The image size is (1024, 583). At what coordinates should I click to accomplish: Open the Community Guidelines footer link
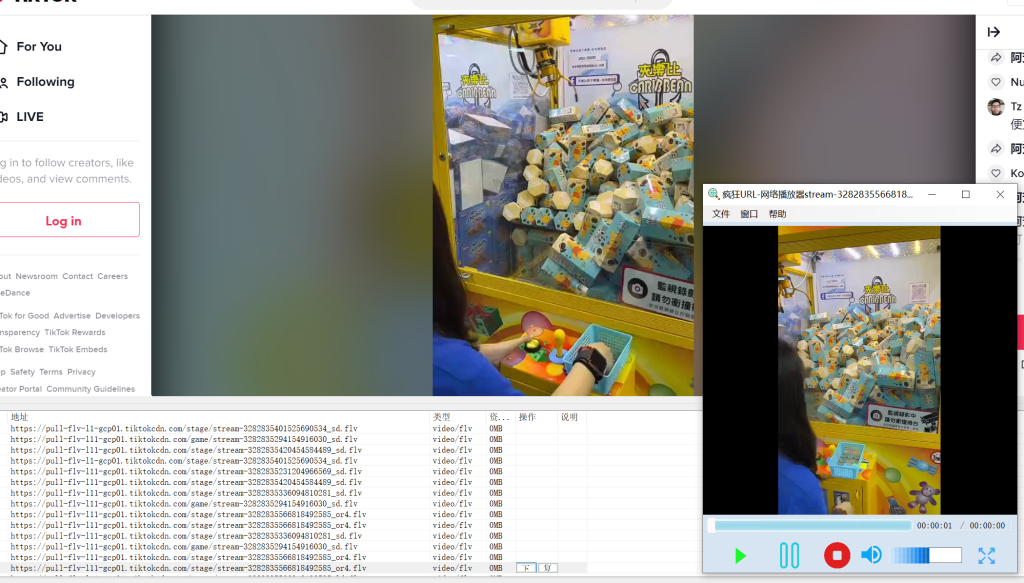[x=91, y=388]
